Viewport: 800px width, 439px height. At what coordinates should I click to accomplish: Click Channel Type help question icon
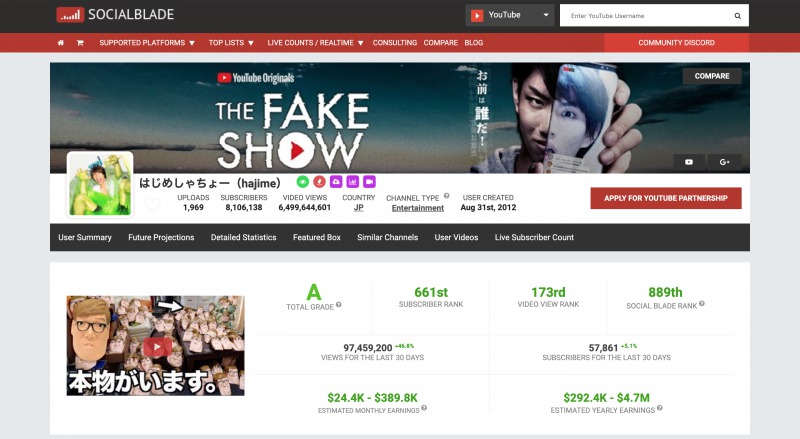click(x=446, y=196)
